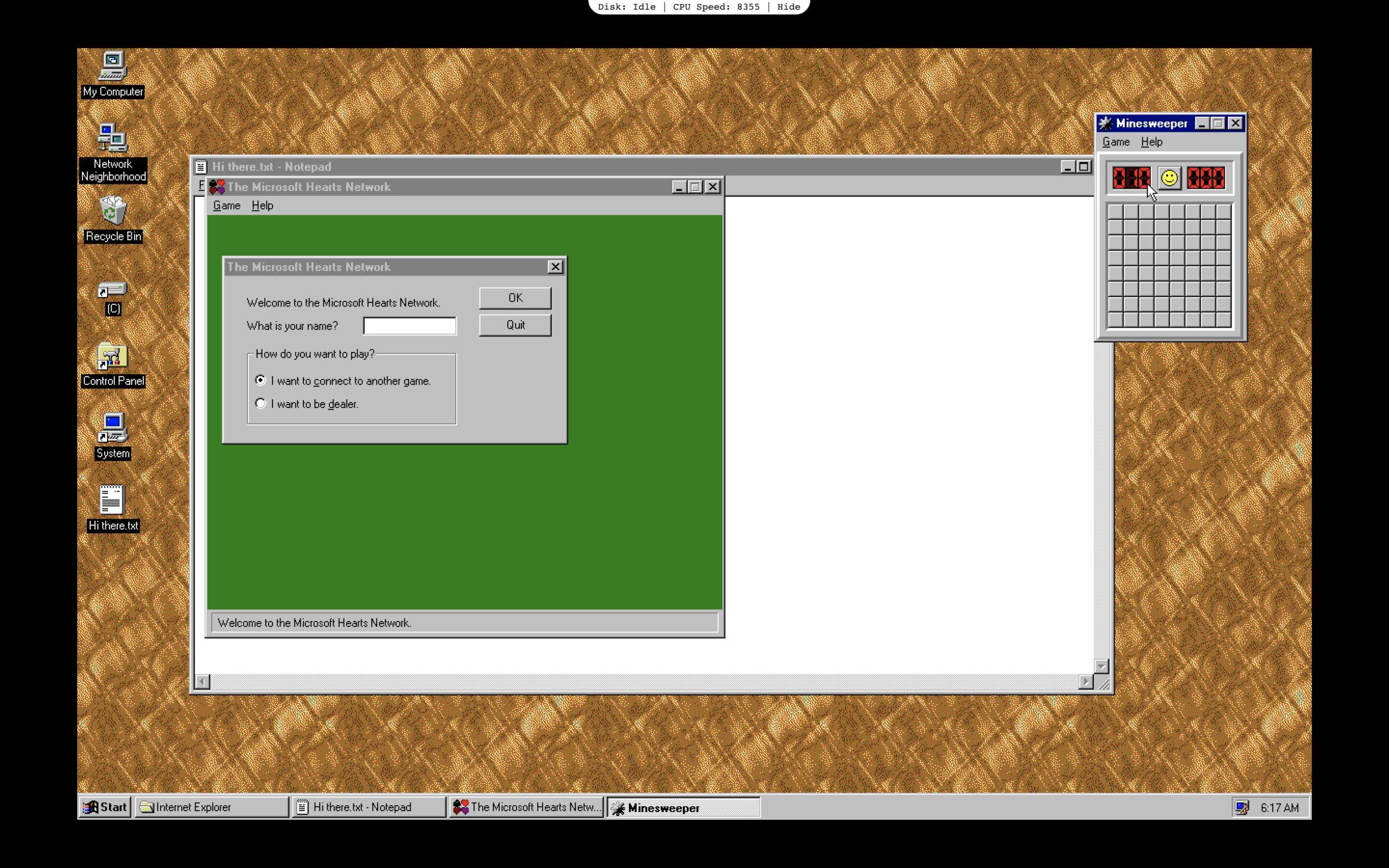Image resolution: width=1389 pixels, height=868 pixels.
Task: Open Hi there.txt from the desktop
Action: point(111,501)
